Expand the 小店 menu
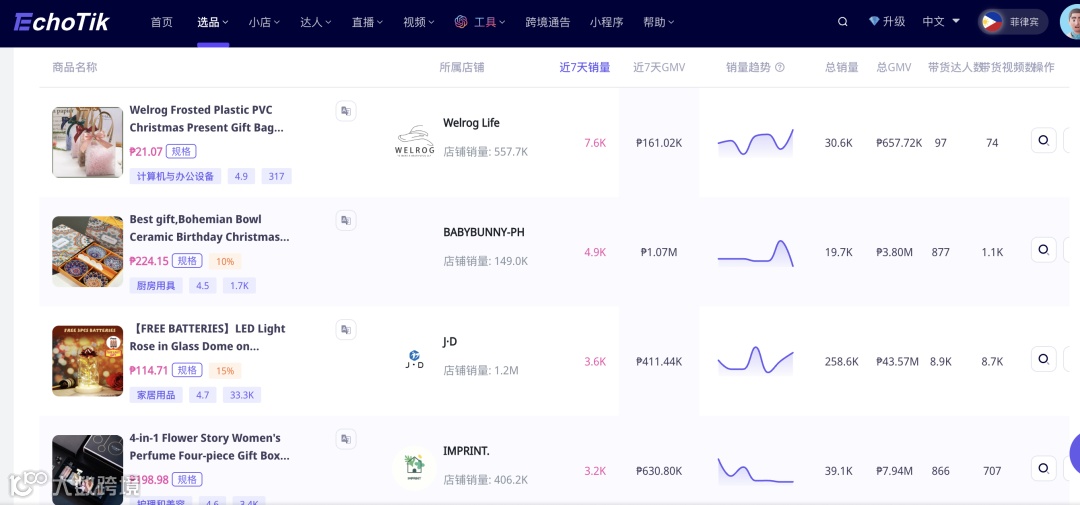 [264, 22]
